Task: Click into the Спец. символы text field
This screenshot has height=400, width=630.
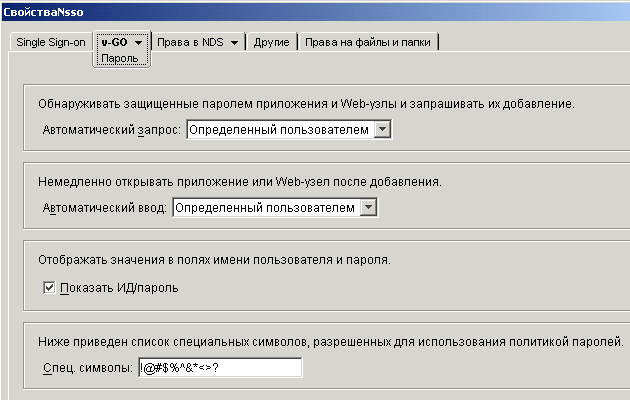Action: pyautogui.click(x=219, y=368)
